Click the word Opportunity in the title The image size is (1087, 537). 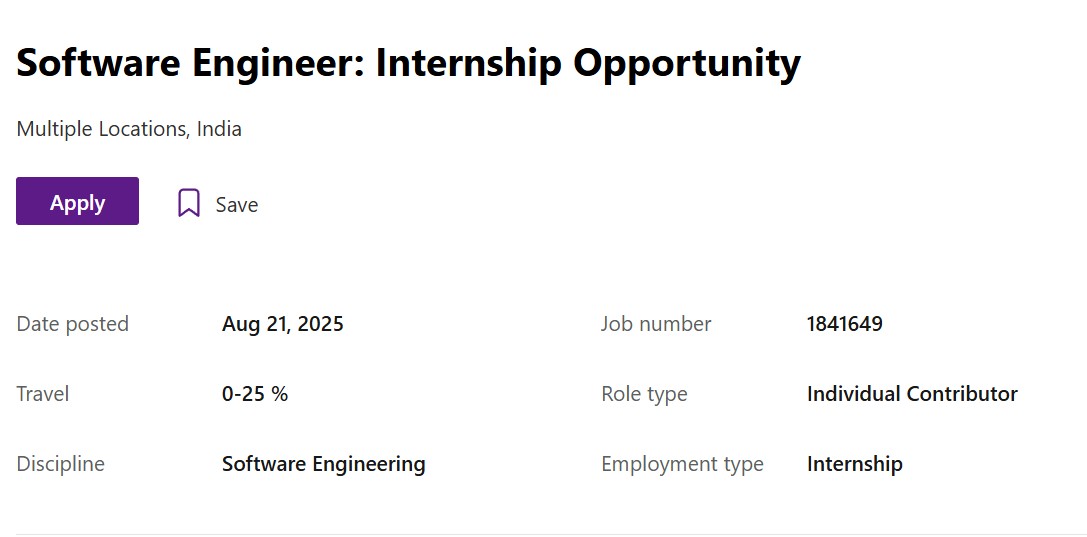tap(687, 63)
